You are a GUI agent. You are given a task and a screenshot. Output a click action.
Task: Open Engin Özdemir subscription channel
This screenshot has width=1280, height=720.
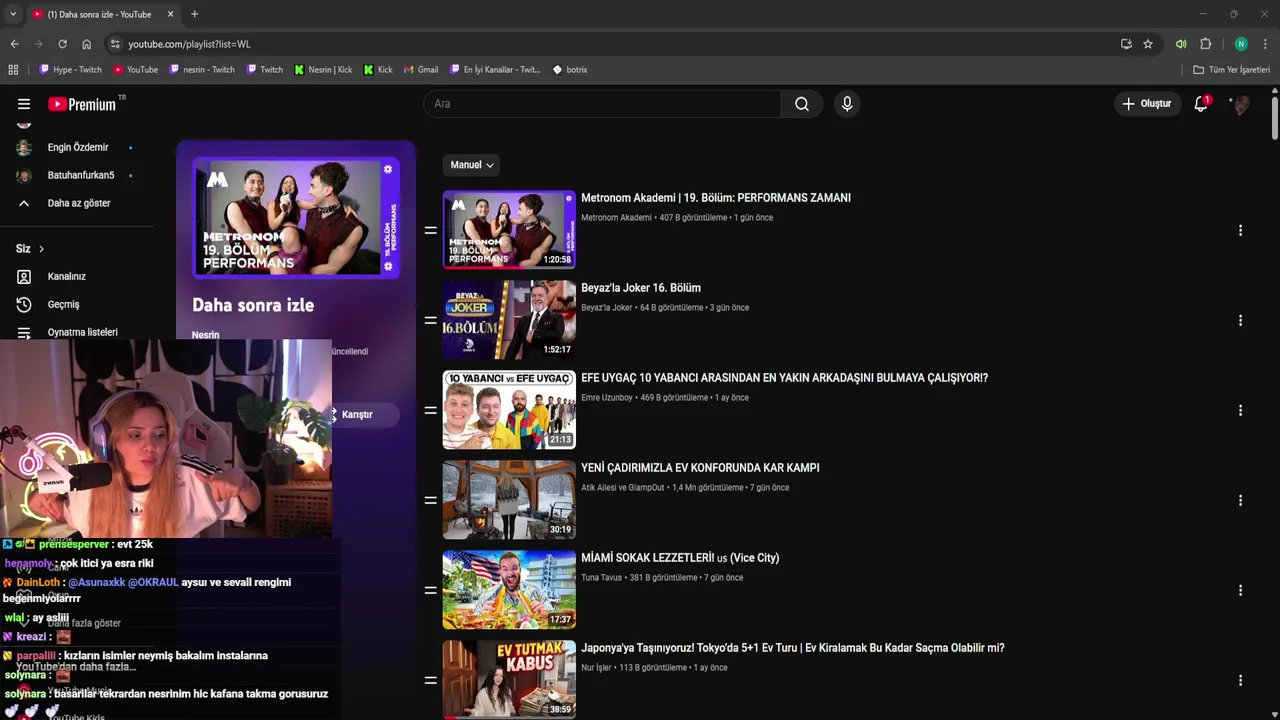pyautogui.click(x=78, y=147)
